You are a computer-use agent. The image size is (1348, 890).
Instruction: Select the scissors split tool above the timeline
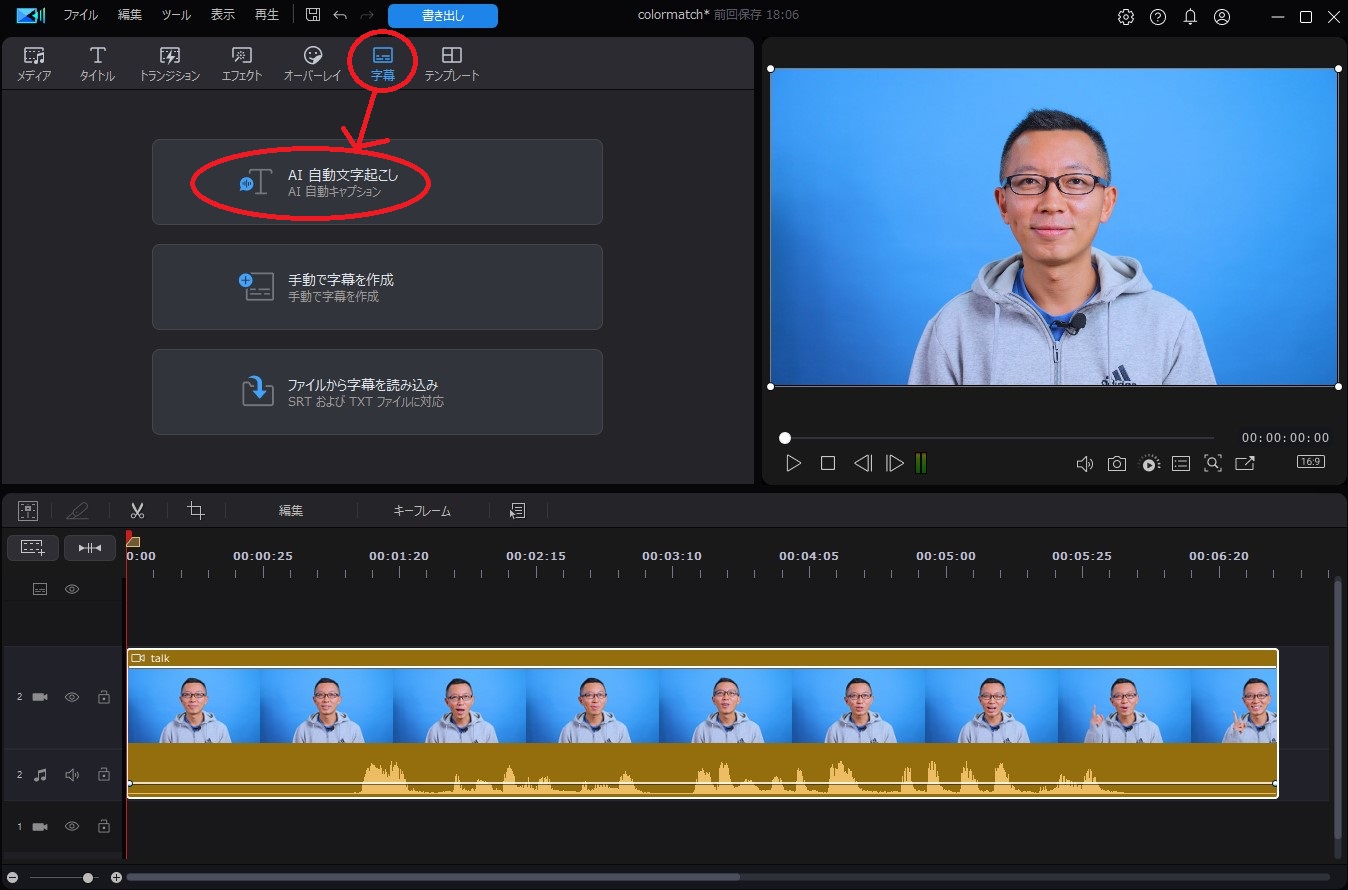pyautogui.click(x=137, y=510)
